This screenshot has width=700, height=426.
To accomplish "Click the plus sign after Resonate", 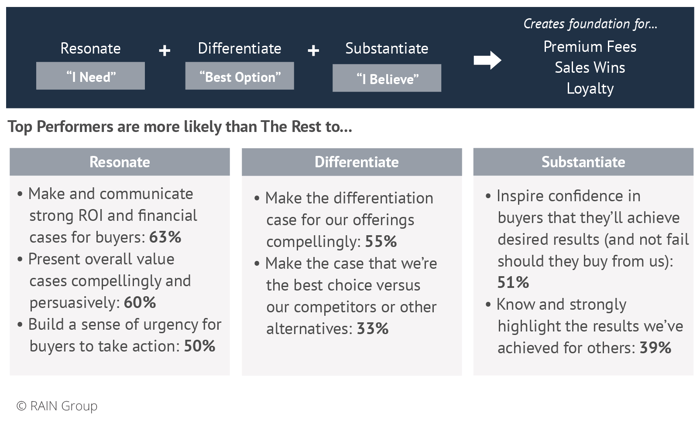I will pos(164,50).
